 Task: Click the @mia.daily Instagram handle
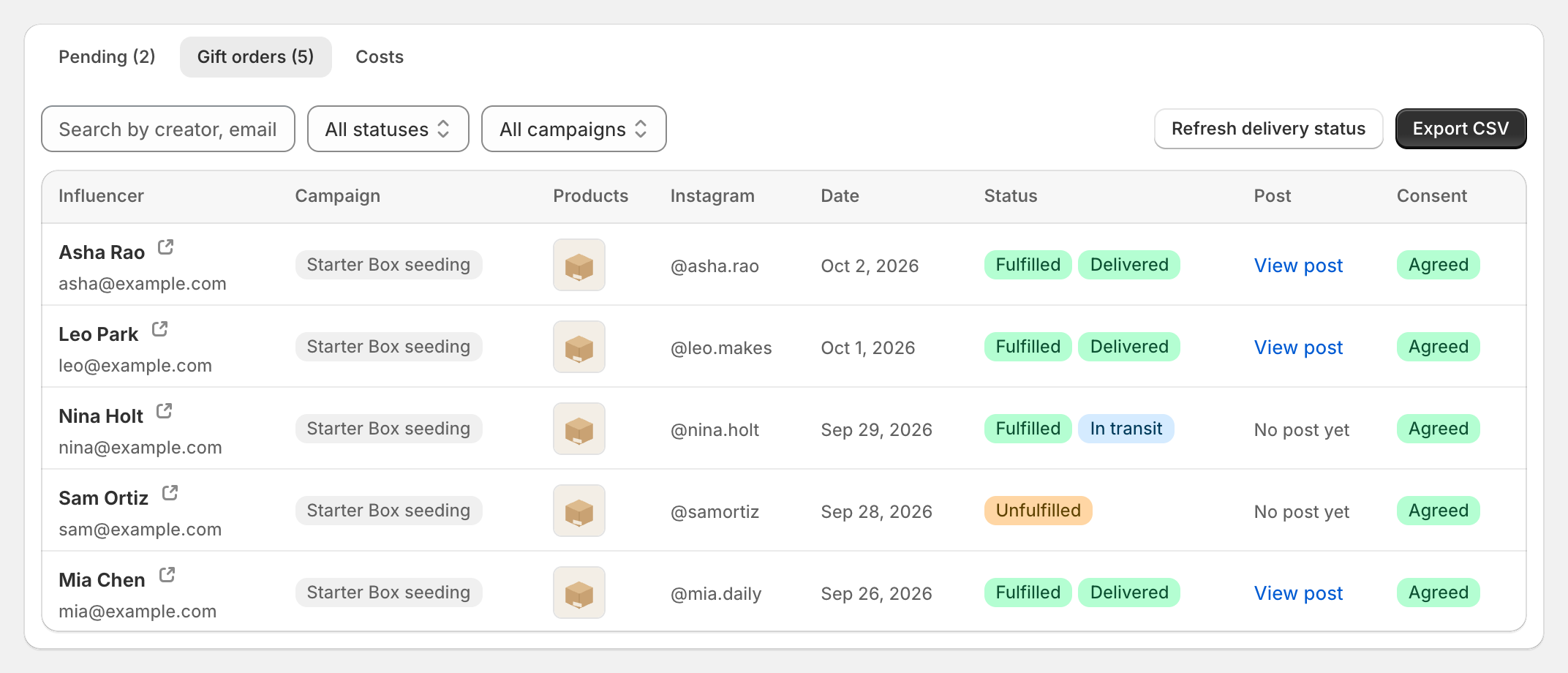tap(716, 594)
